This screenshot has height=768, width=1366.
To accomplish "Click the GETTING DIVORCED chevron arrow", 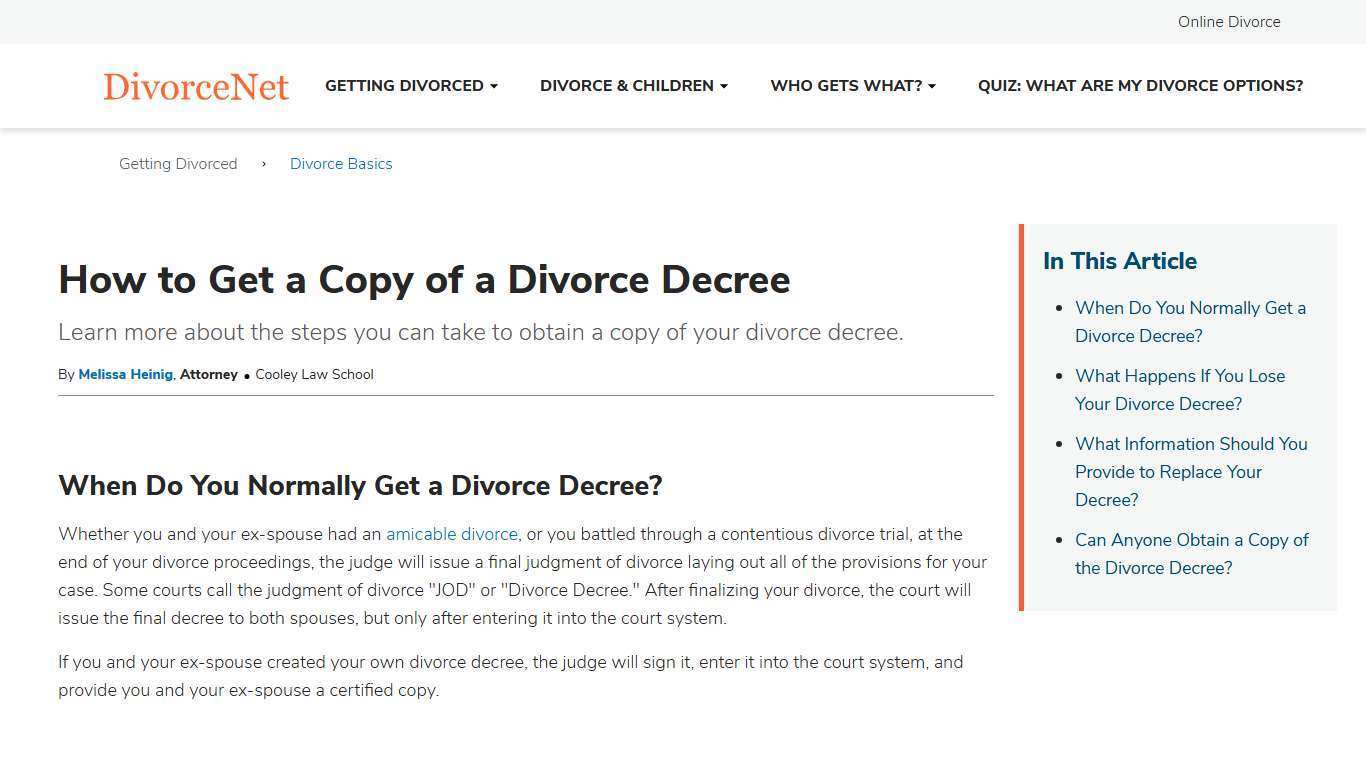I will click(494, 86).
